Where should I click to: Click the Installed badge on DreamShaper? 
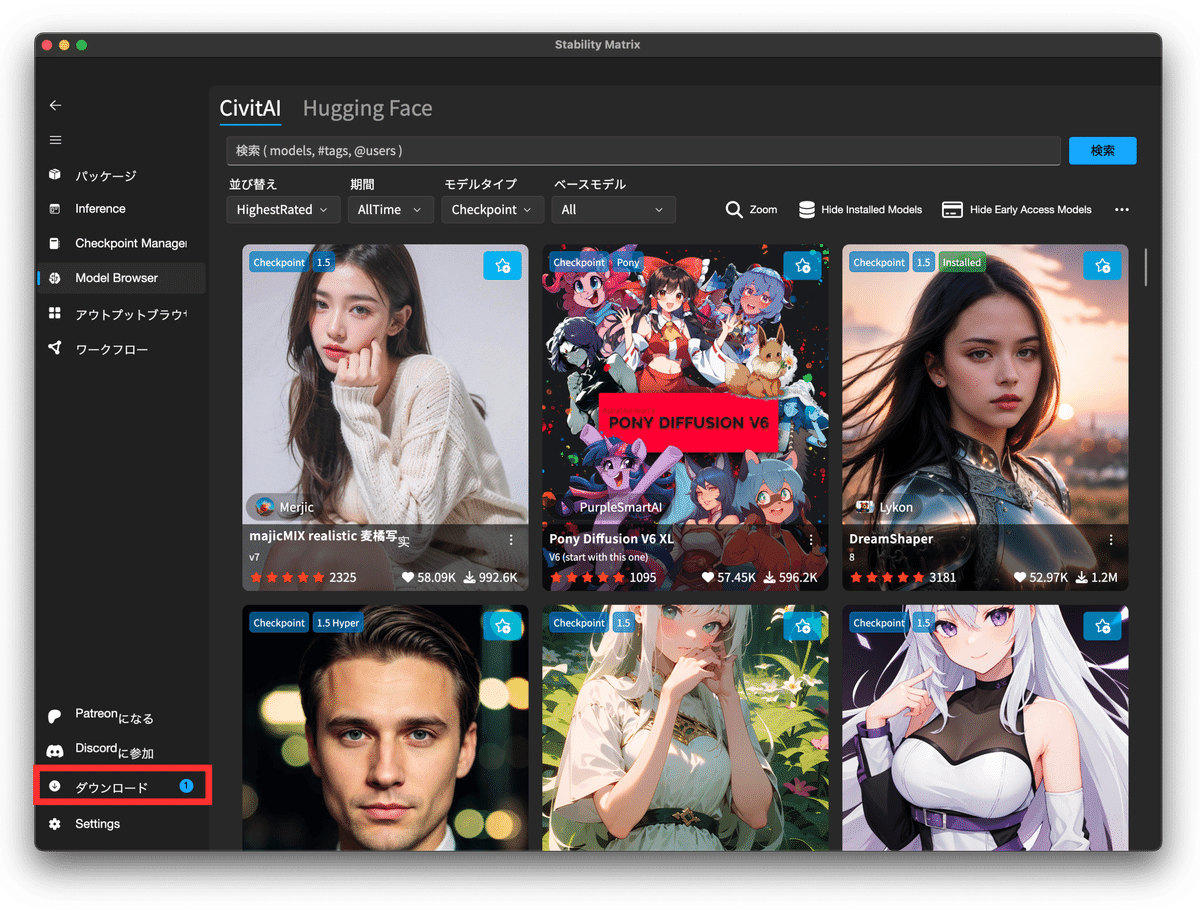961,262
